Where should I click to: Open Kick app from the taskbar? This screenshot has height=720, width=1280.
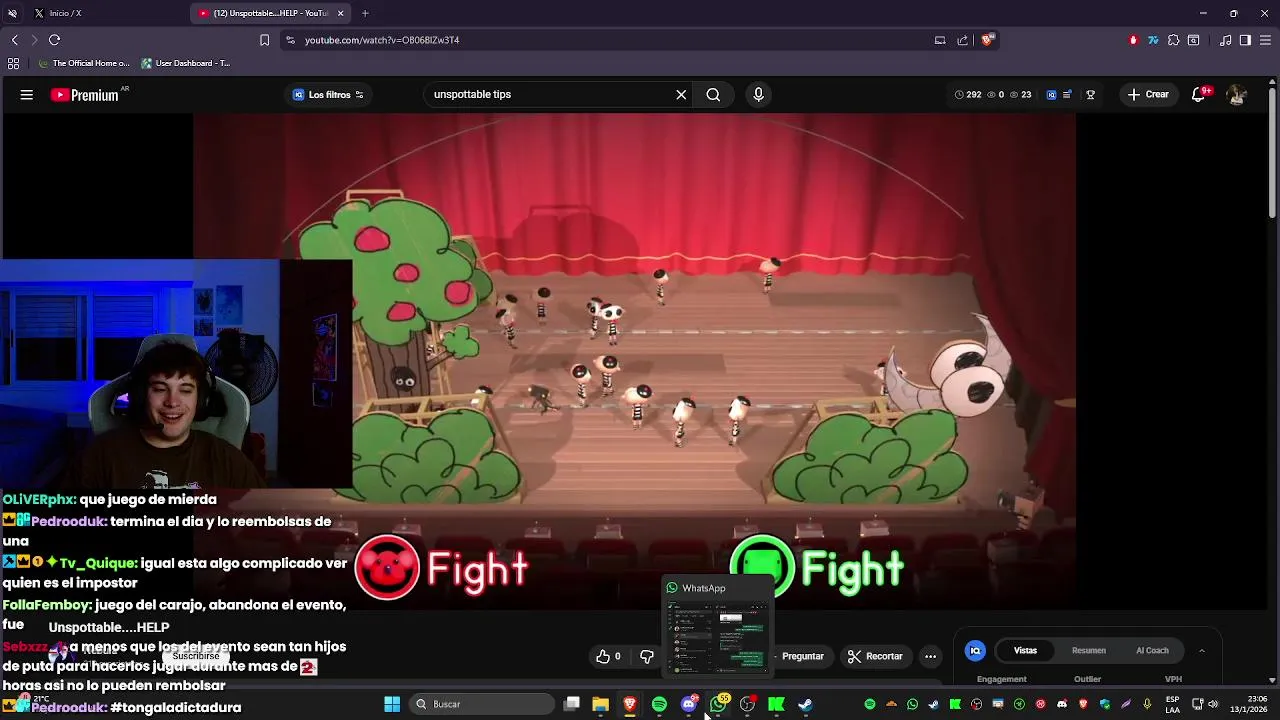pos(776,705)
